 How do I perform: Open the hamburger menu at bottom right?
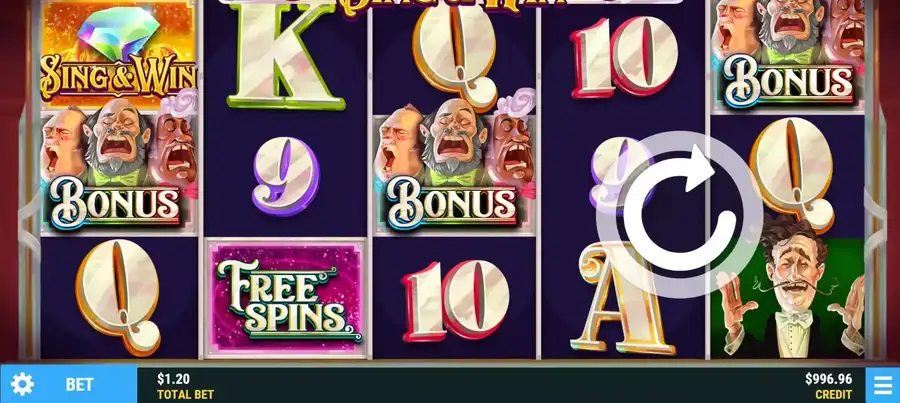[883, 385]
